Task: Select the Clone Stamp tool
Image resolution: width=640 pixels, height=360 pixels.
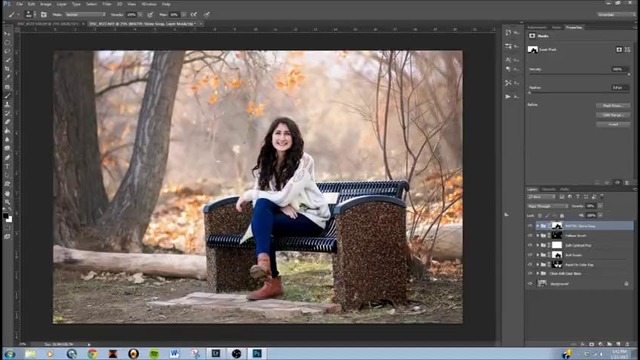Action: (x=7, y=104)
